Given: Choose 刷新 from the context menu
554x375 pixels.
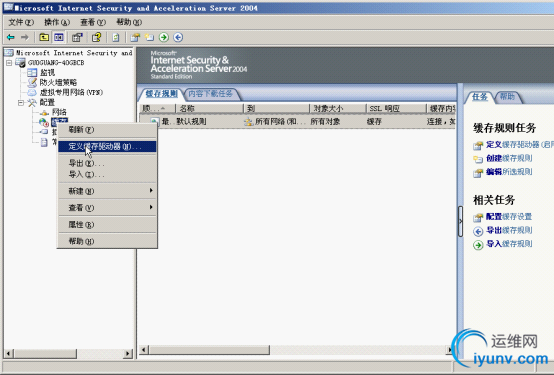Looking at the screenshot, I should (x=107, y=130).
